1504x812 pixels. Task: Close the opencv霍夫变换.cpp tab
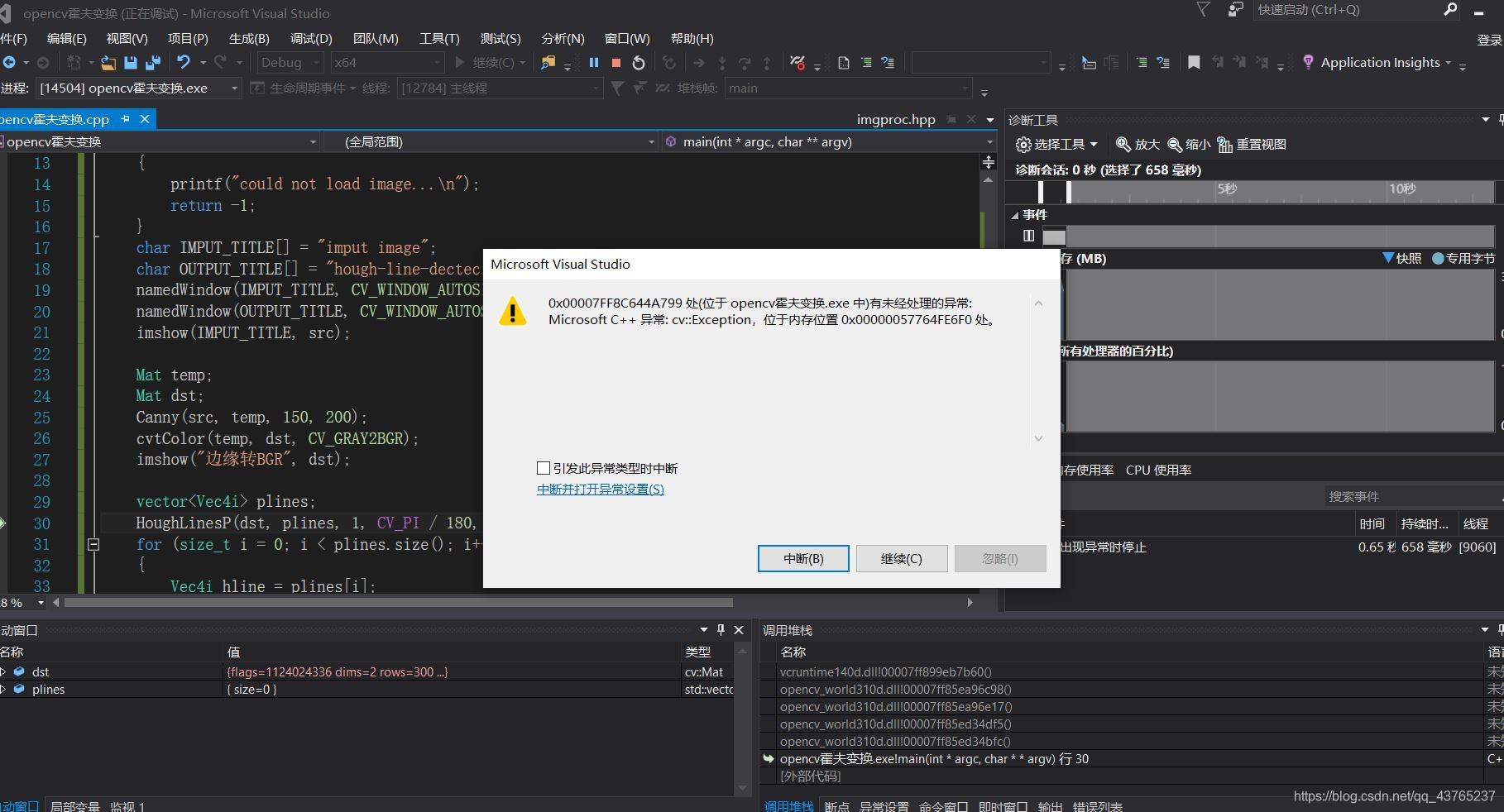pos(145,119)
